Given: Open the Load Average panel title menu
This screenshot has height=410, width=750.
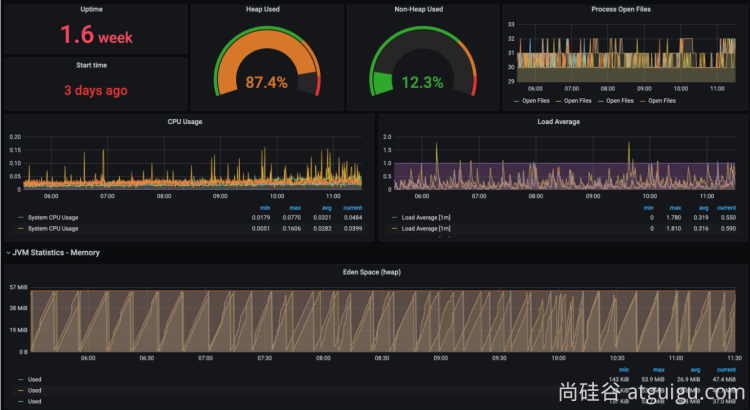Looking at the screenshot, I should click(558, 122).
